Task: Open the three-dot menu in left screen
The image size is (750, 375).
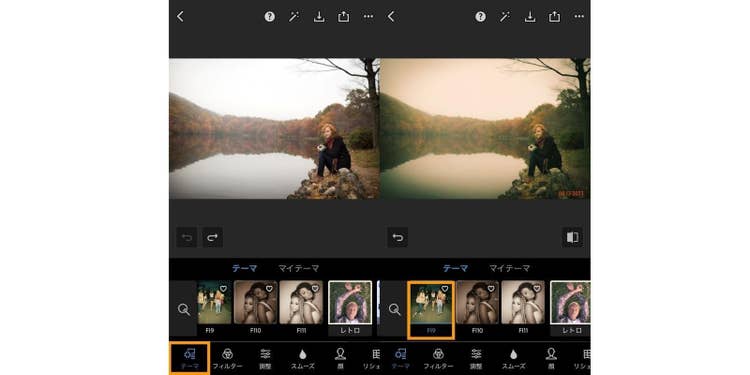Action: point(368,17)
